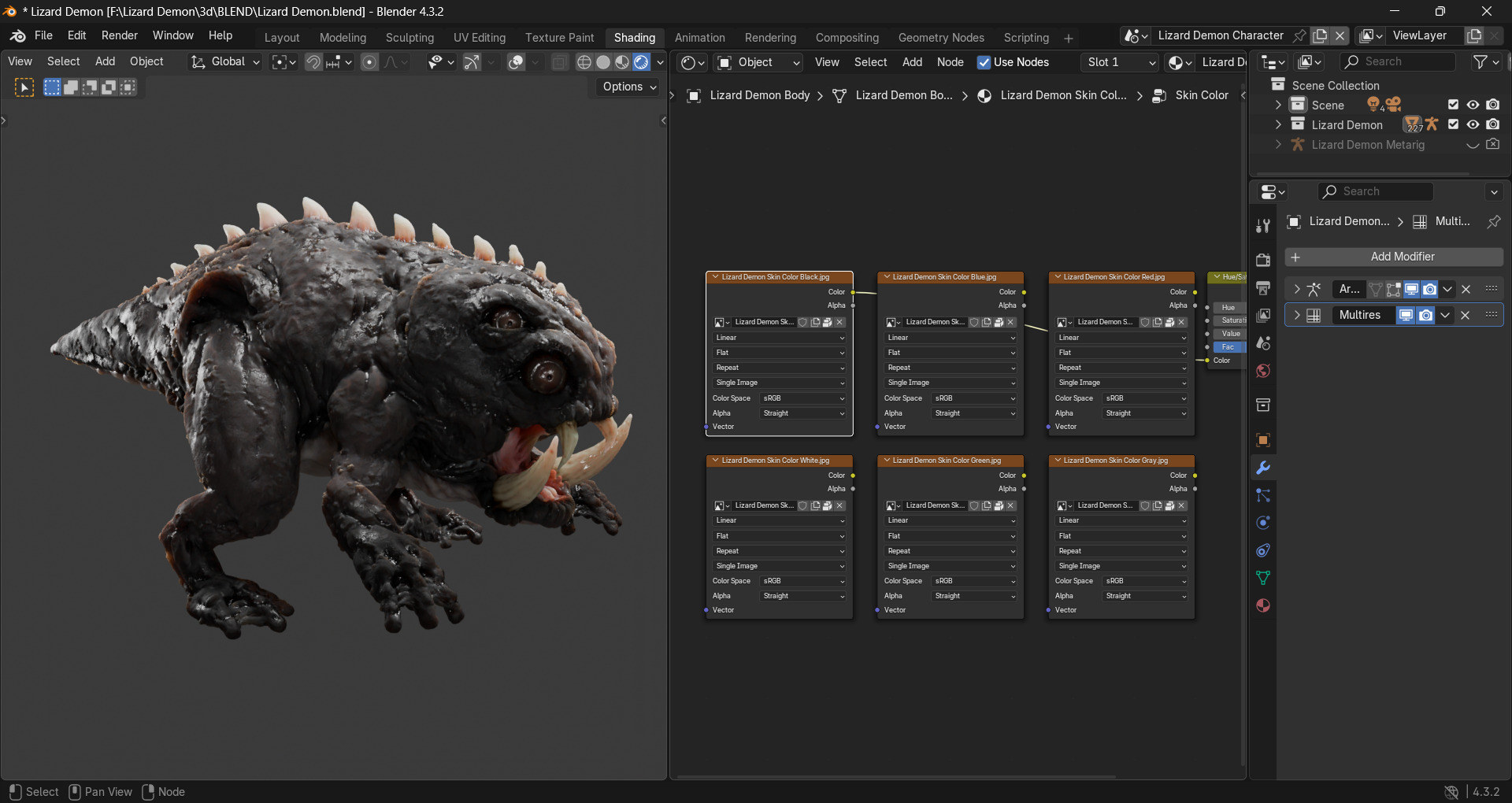
Task: Remove the Multires modifier
Action: point(1465,315)
